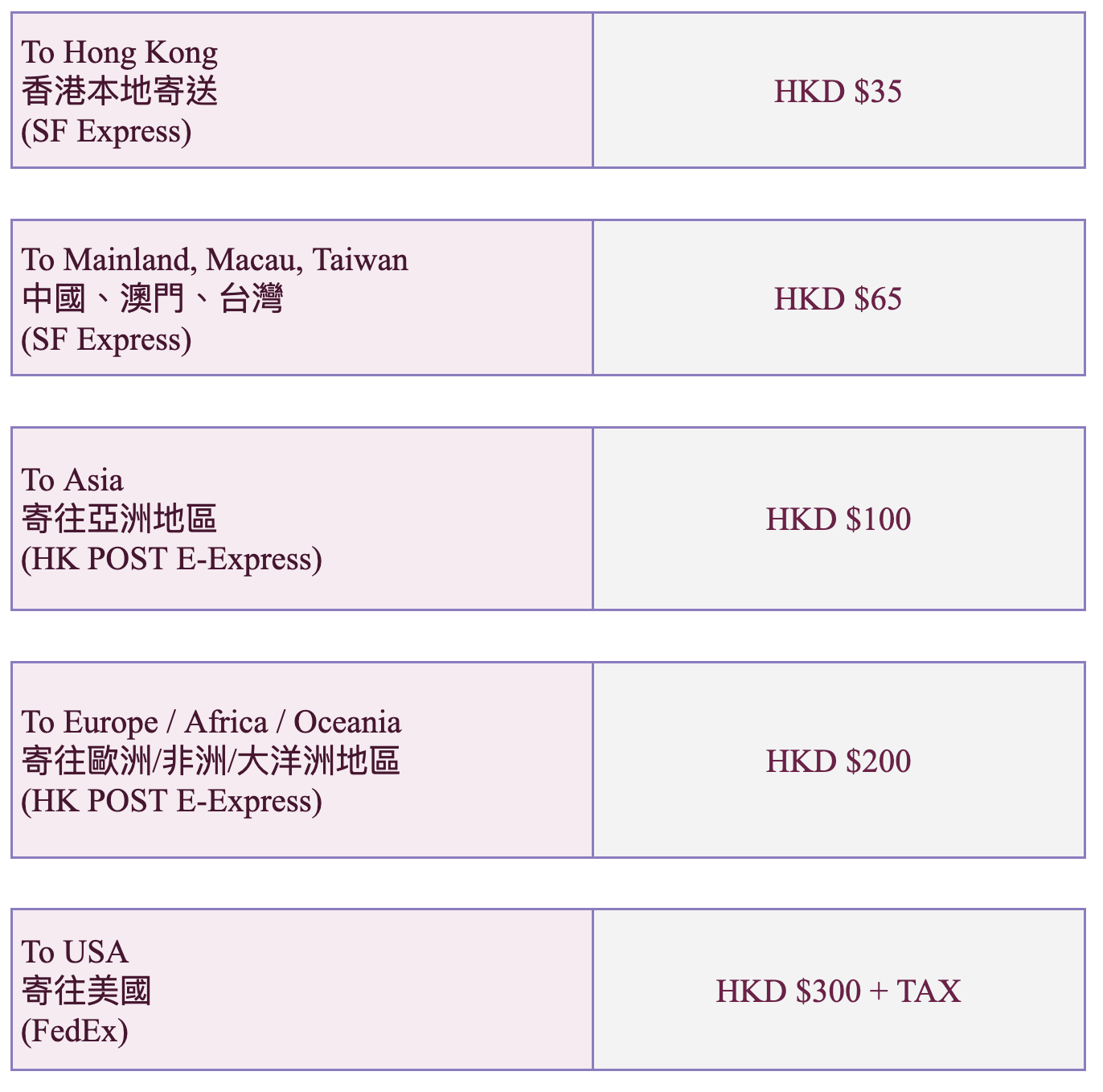Click '(SF Express)' under To Hong Kong
Viewport: 1103px width, 1092px height.
(106, 131)
